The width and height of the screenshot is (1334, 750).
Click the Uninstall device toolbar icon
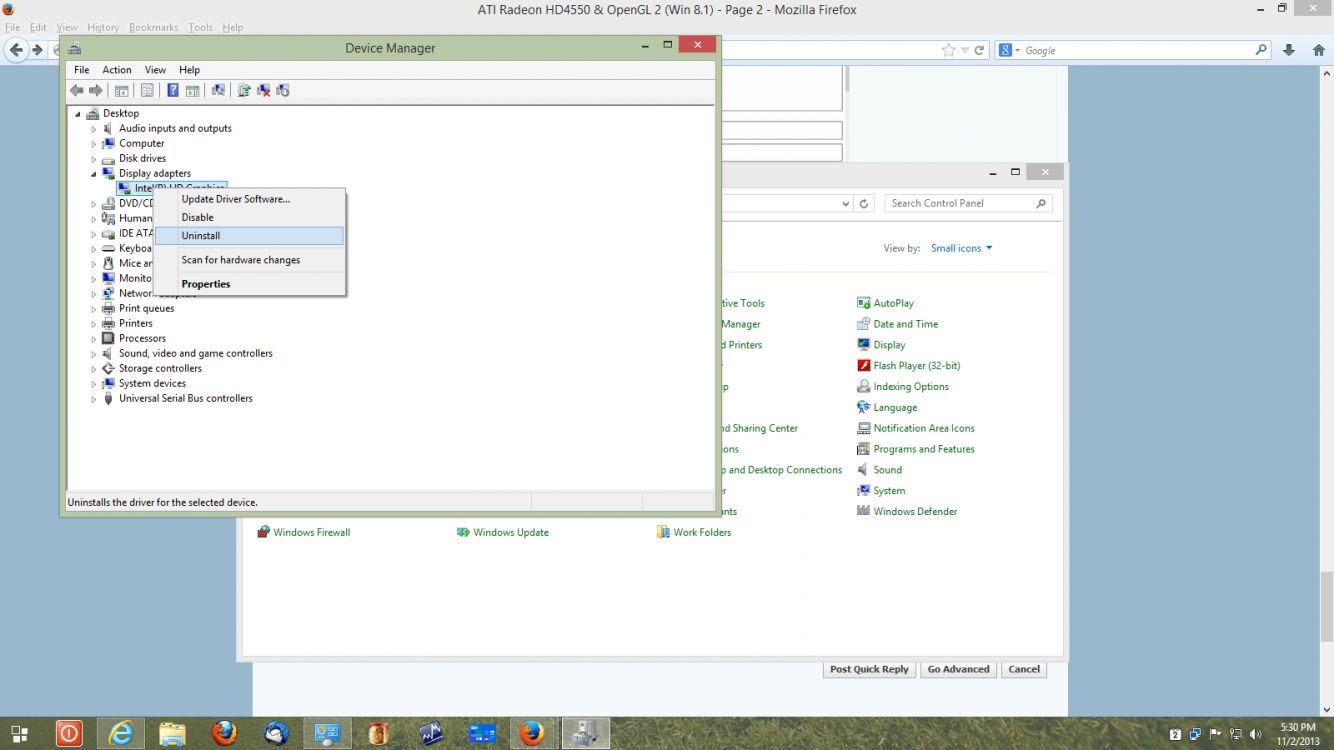point(264,91)
